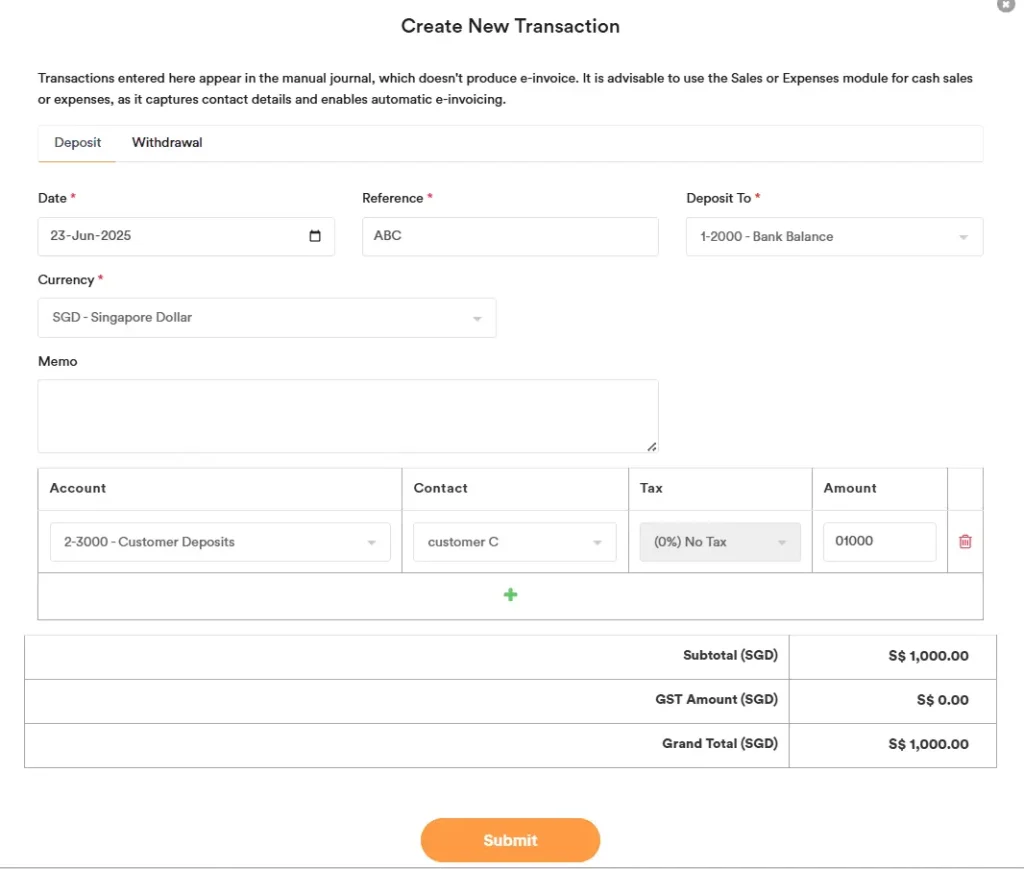Add a new line with green plus icon
The image size is (1024, 869).
(x=510, y=595)
